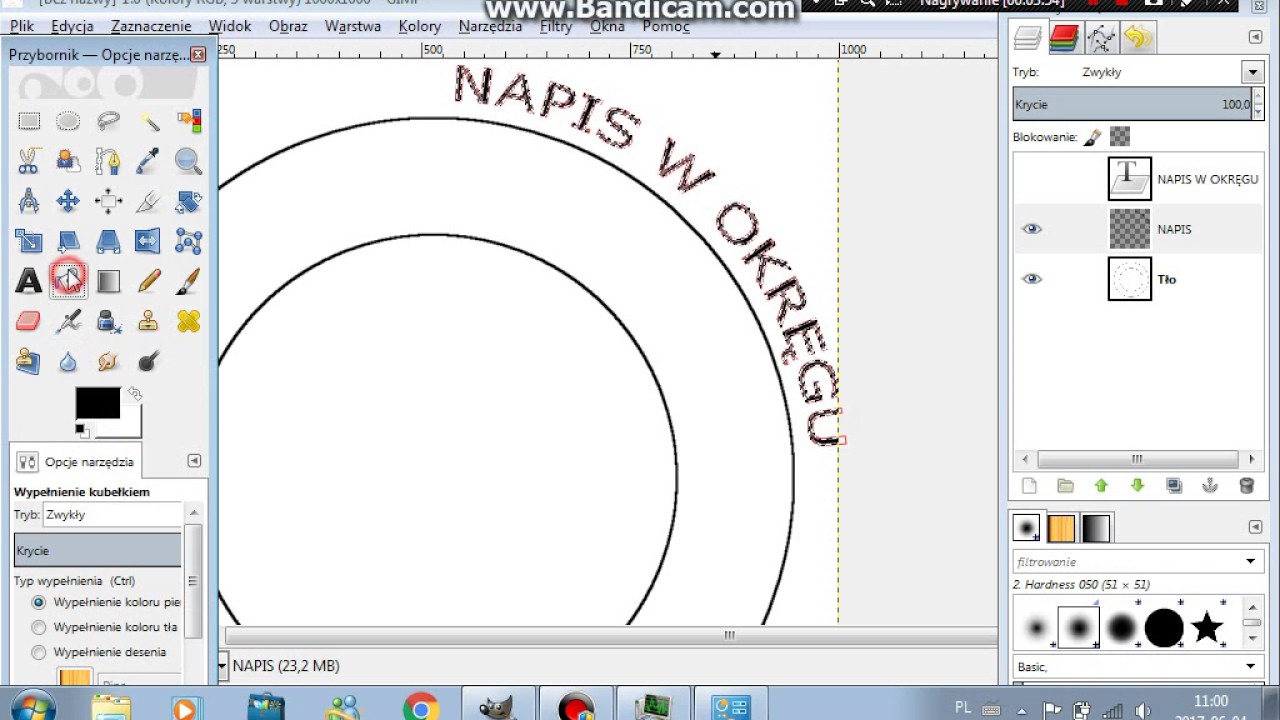Select the Heal tool
The width and height of the screenshot is (1280, 720).
189,321
